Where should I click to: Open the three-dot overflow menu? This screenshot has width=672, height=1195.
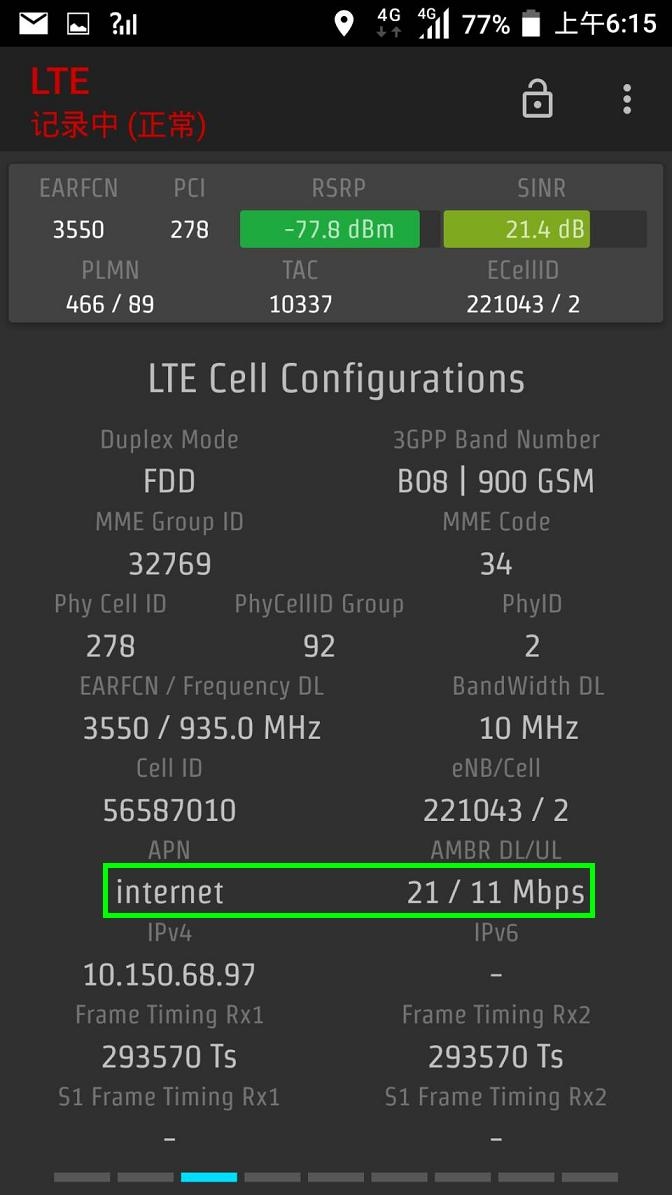click(626, 99)
